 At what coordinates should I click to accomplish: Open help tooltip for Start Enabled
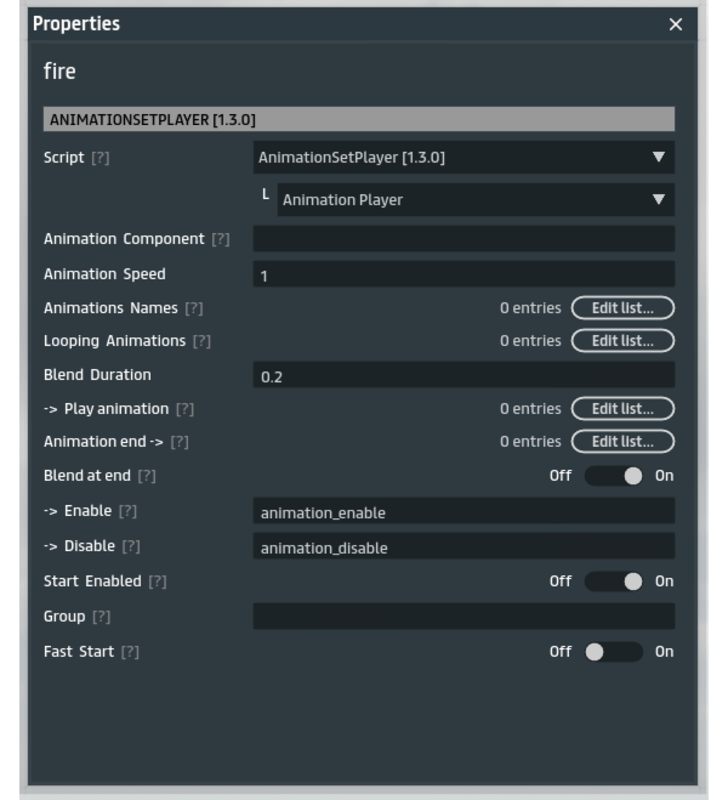click(x=157, y=581)
